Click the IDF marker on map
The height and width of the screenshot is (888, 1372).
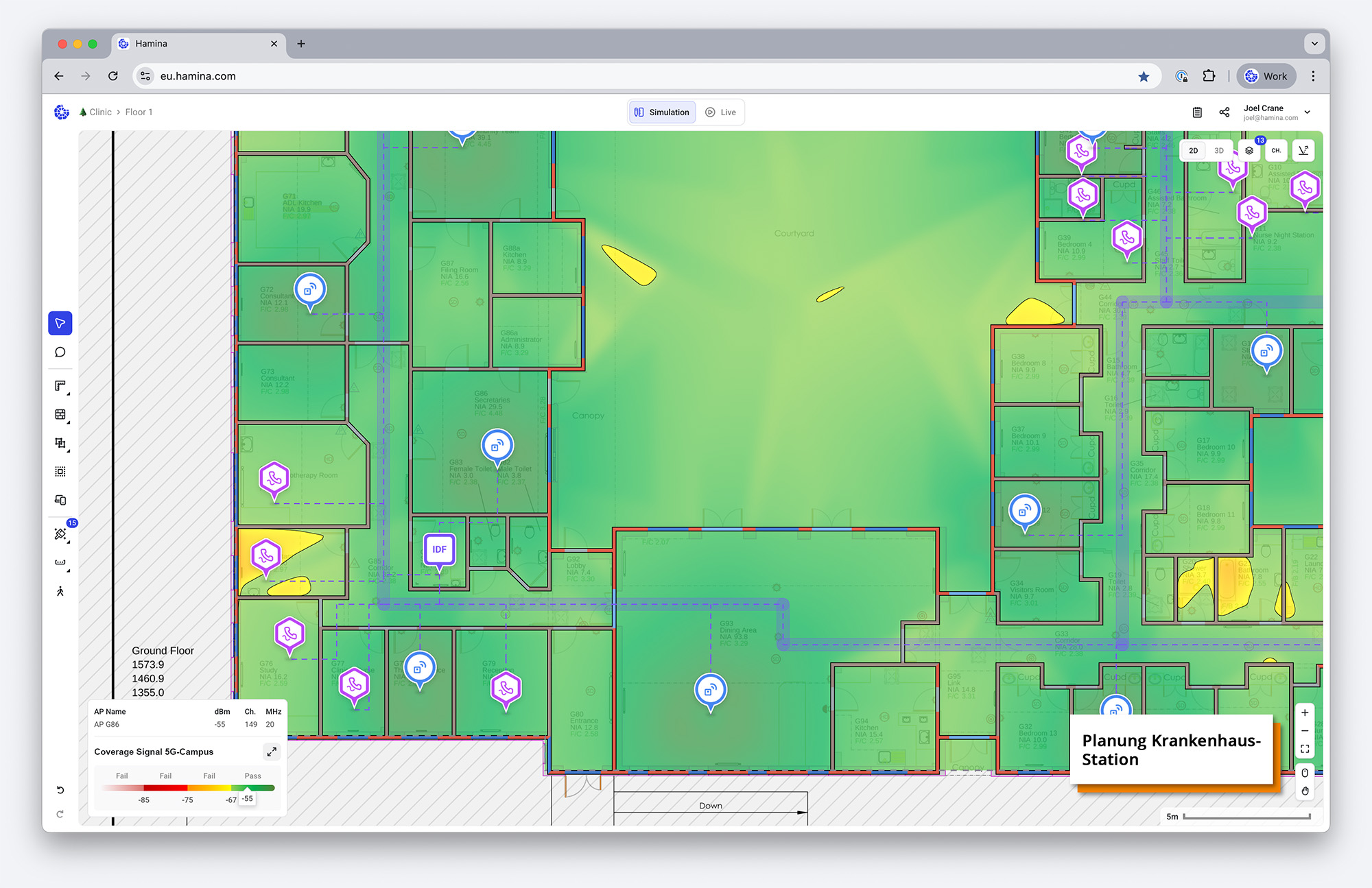click(x=439, y=549)
